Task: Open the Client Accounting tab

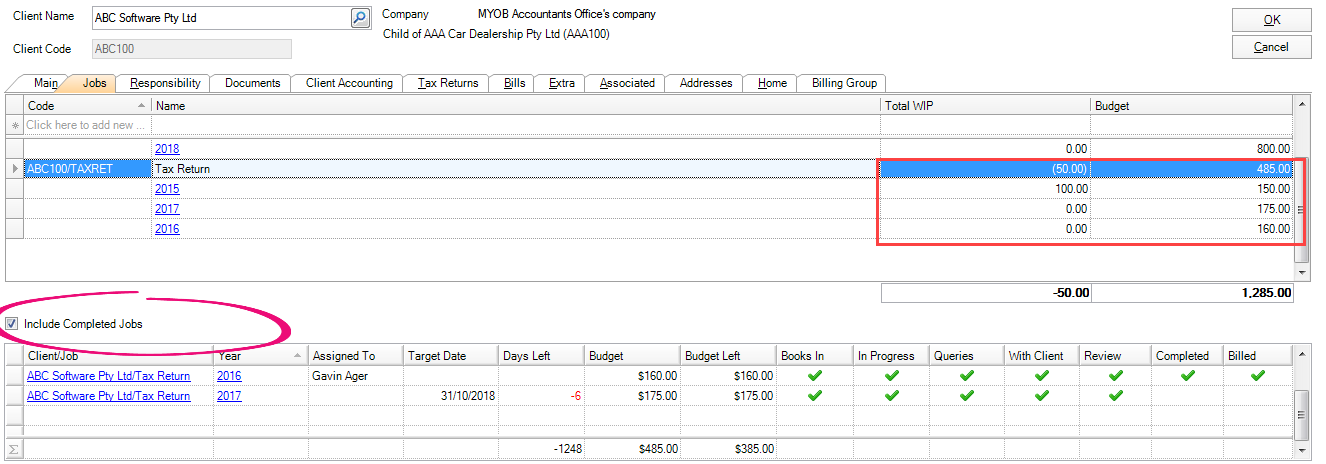Action: (x=349, y=83)
